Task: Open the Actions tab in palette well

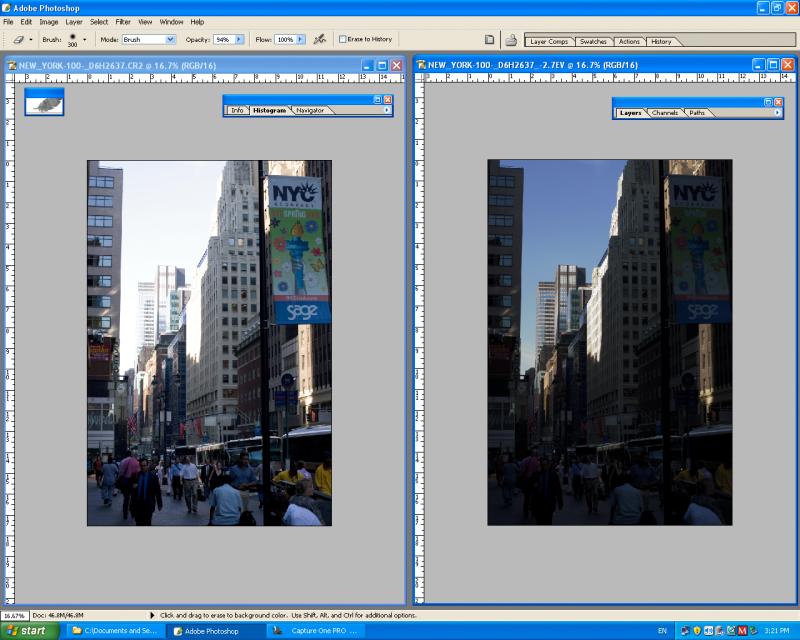Action: (x=629, y=42)
